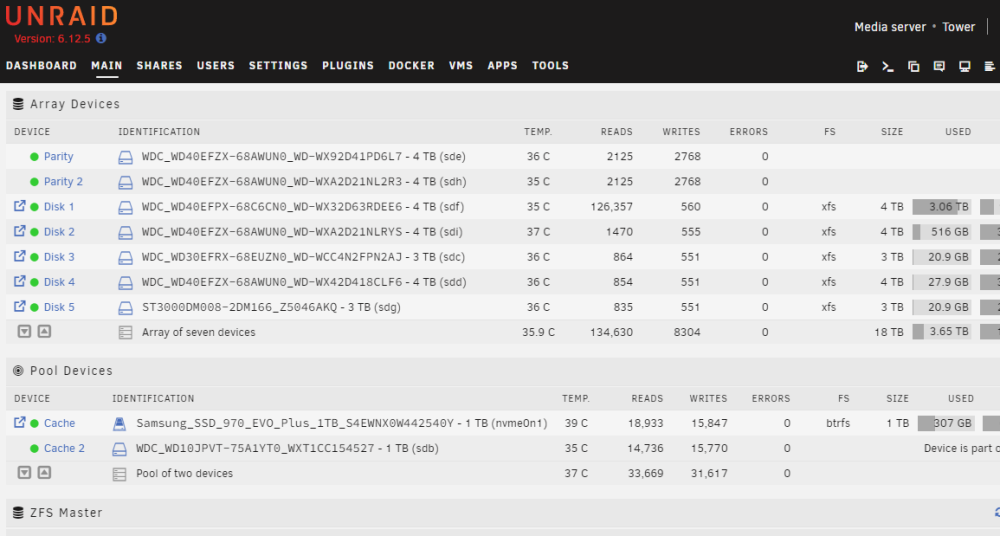The image size is (1000, 536).
Task: Click Disk 1 used space bar 3.06 TB
Action: pos(942,207)
